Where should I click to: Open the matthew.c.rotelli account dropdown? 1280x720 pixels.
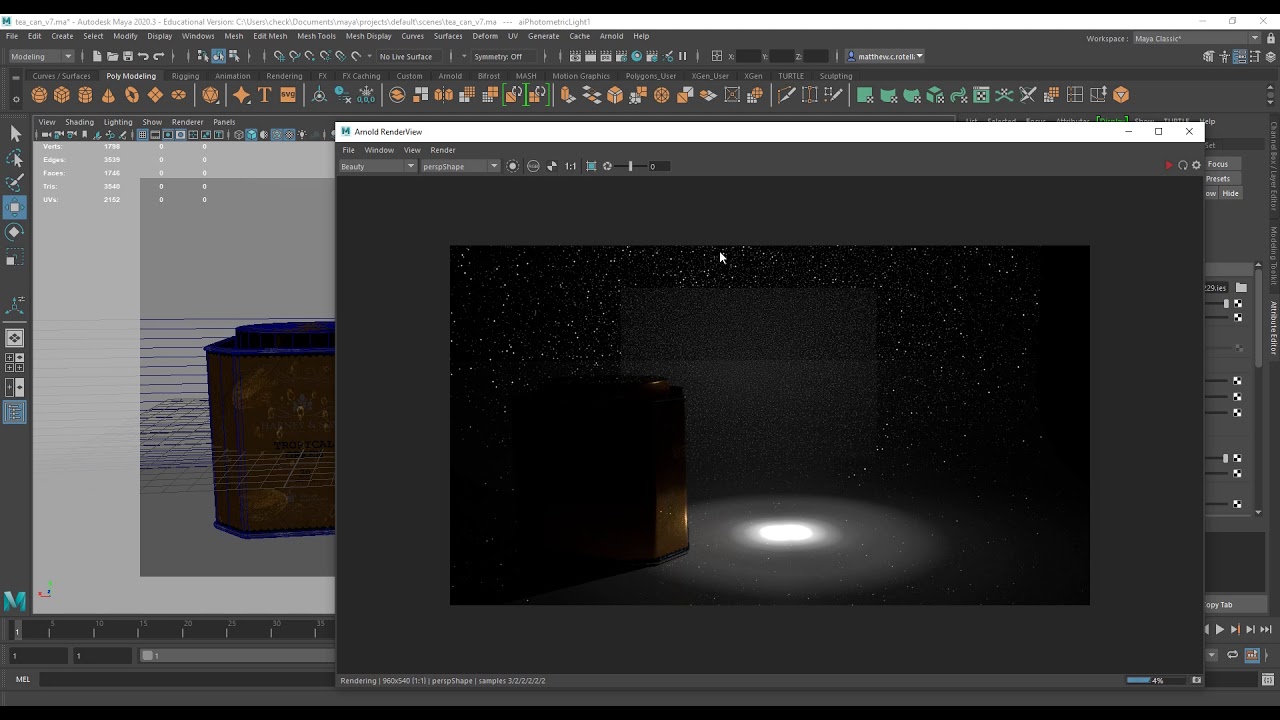pos(886,56)
